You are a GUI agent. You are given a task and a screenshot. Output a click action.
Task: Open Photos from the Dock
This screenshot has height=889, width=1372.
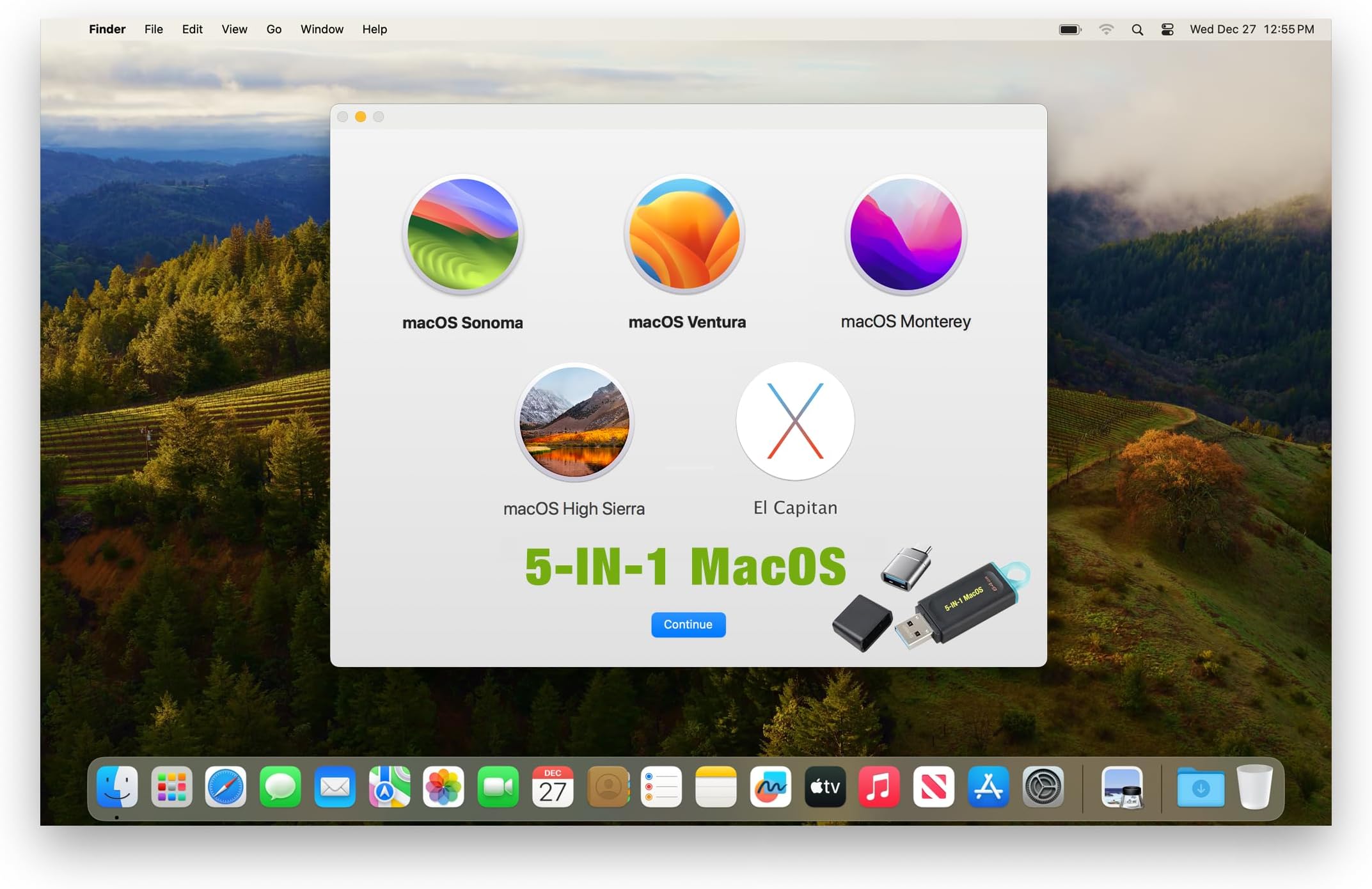coord(443,787)
